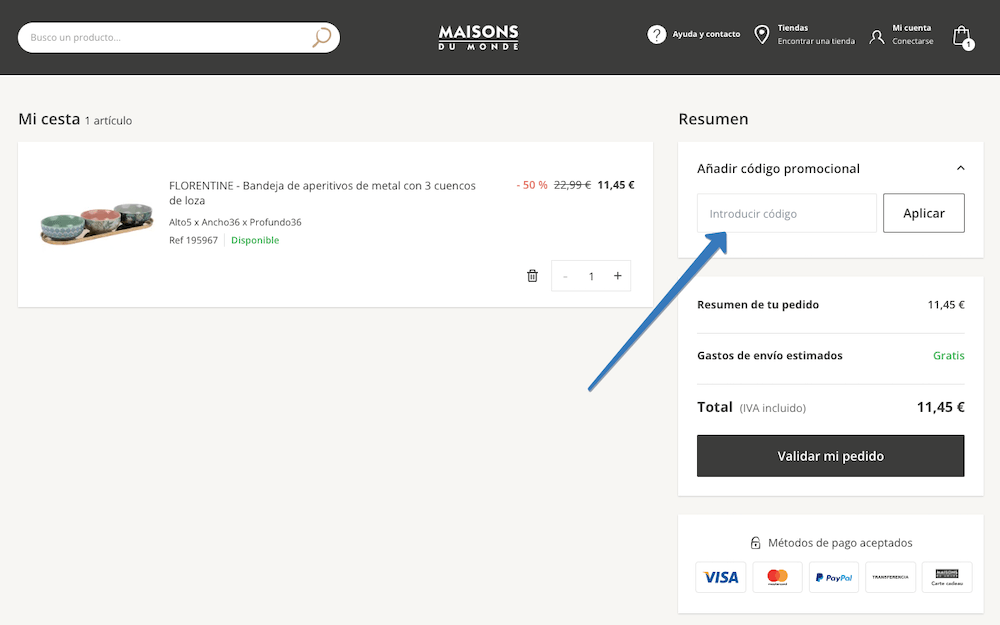Open account settings via the person icon
The height and width of the screenshot is (625, 1000).
(x=877, y=35)
